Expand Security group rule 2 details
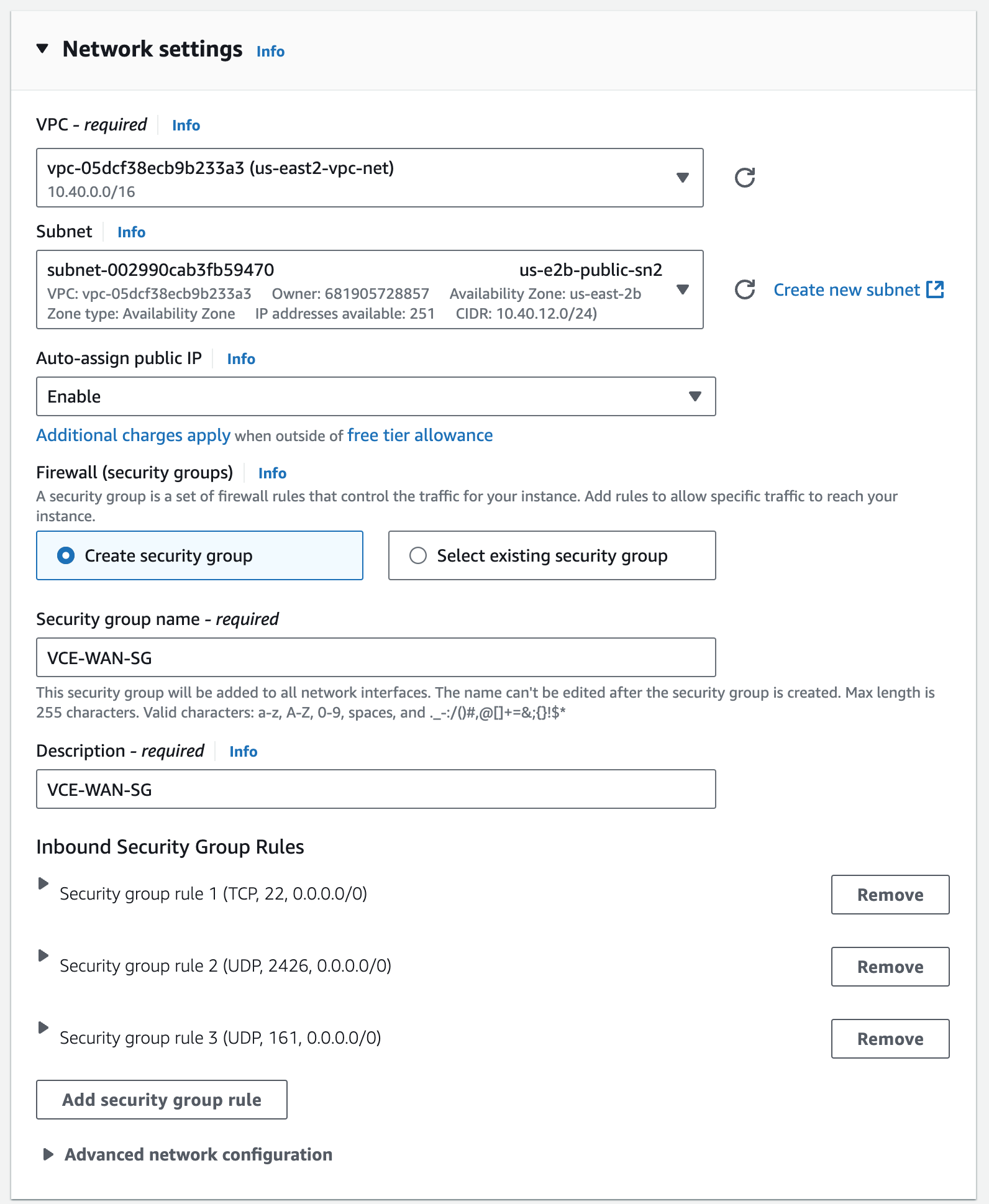The height and width of the screenshot is (1204, 989). tap(43, 955)
